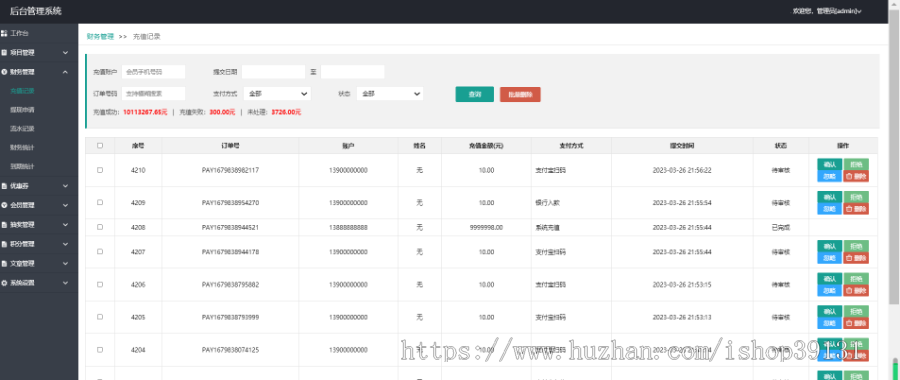Click the 工作台 grid icon
The width and height of the screenshot is (900, 380).
coord(4,33)
